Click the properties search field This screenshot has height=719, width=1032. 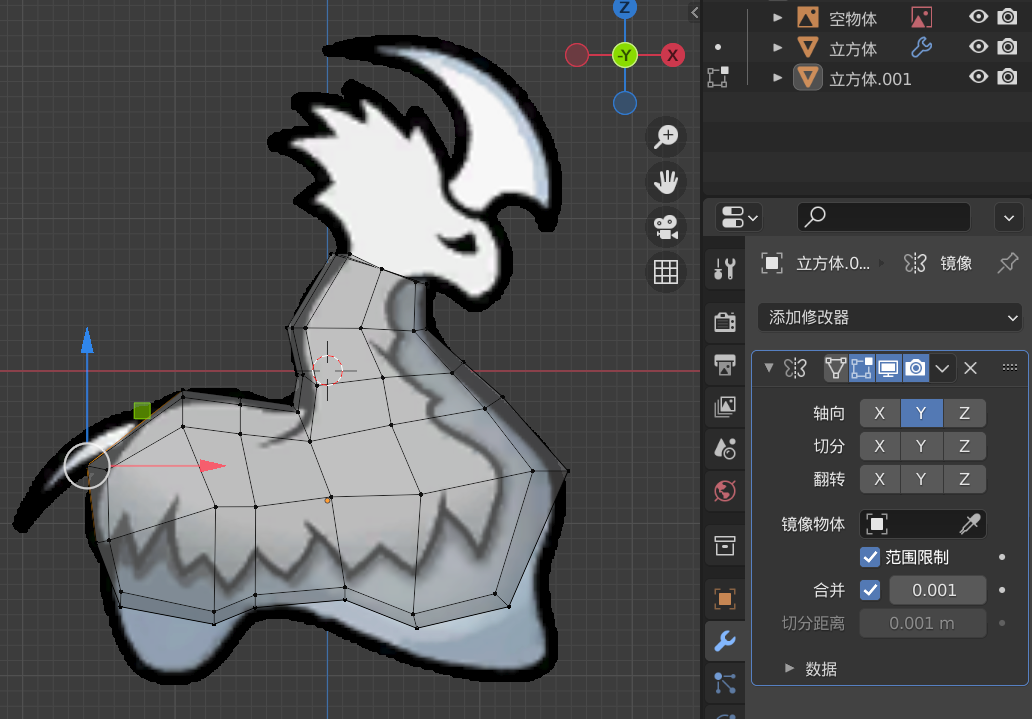pos(883,217)
